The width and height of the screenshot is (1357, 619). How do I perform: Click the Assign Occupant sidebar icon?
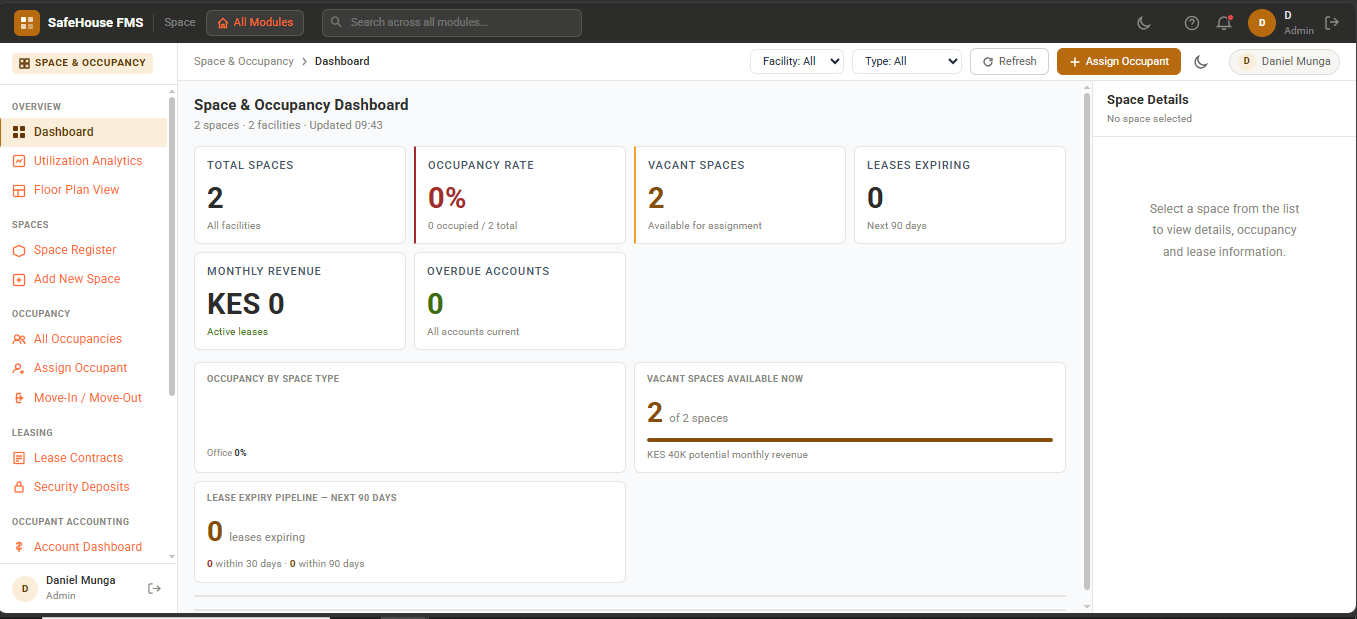tap(19, 368)
